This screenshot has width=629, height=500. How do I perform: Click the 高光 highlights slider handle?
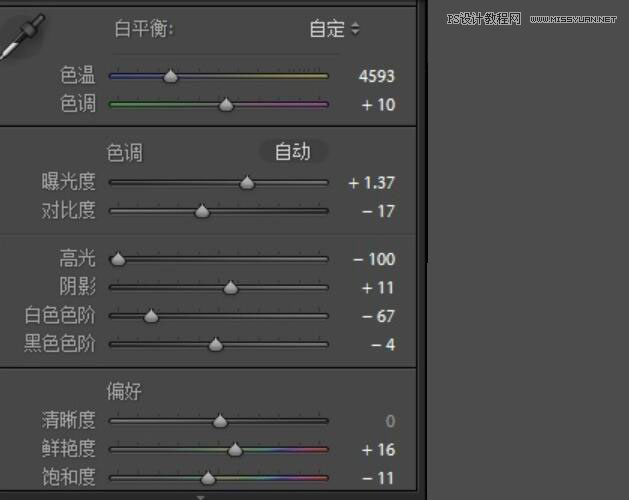118,260
